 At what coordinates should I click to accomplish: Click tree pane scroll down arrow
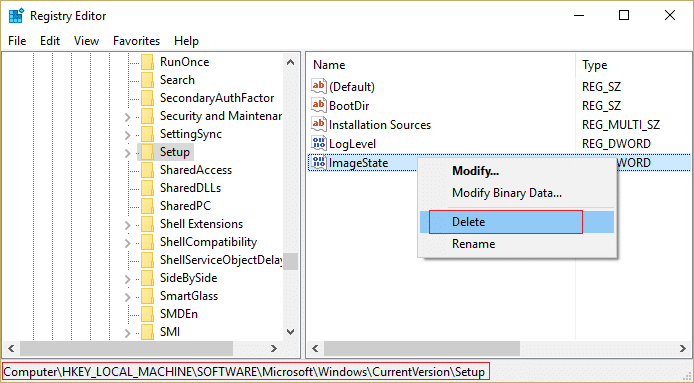[x=290, y=332]
